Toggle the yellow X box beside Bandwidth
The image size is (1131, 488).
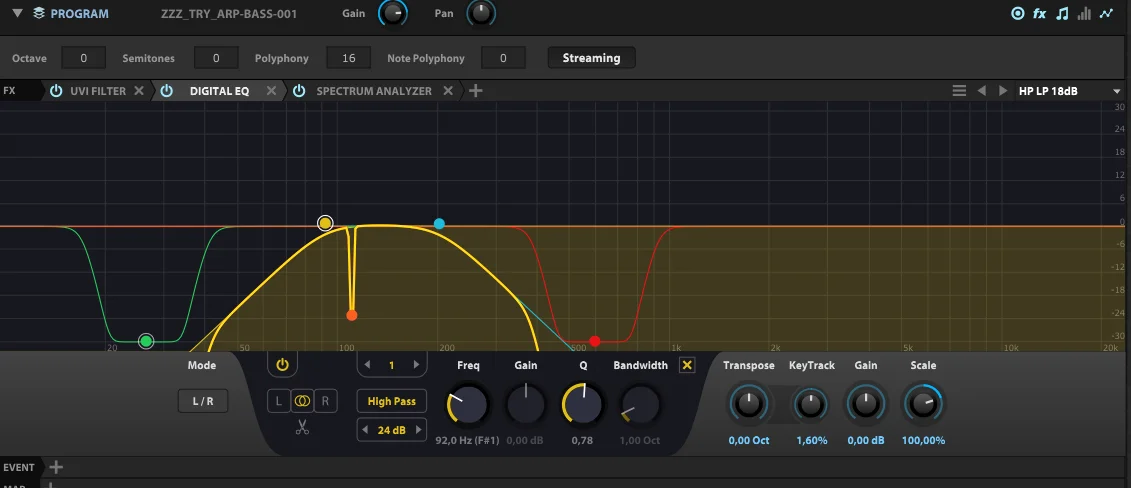tap(687, 365)
